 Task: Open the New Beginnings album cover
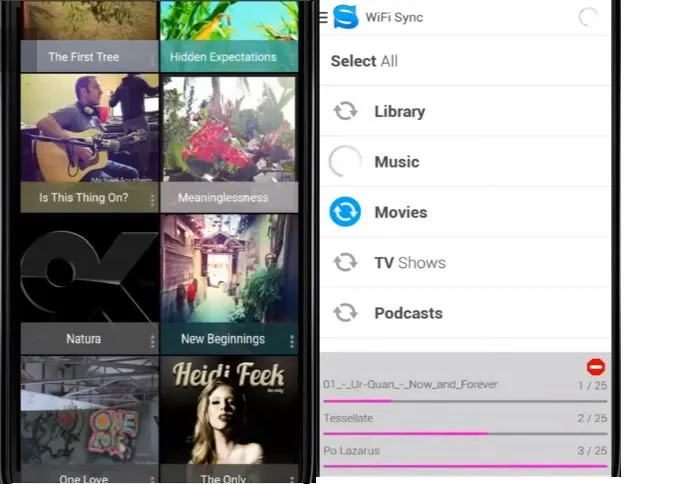coord(229,268)
